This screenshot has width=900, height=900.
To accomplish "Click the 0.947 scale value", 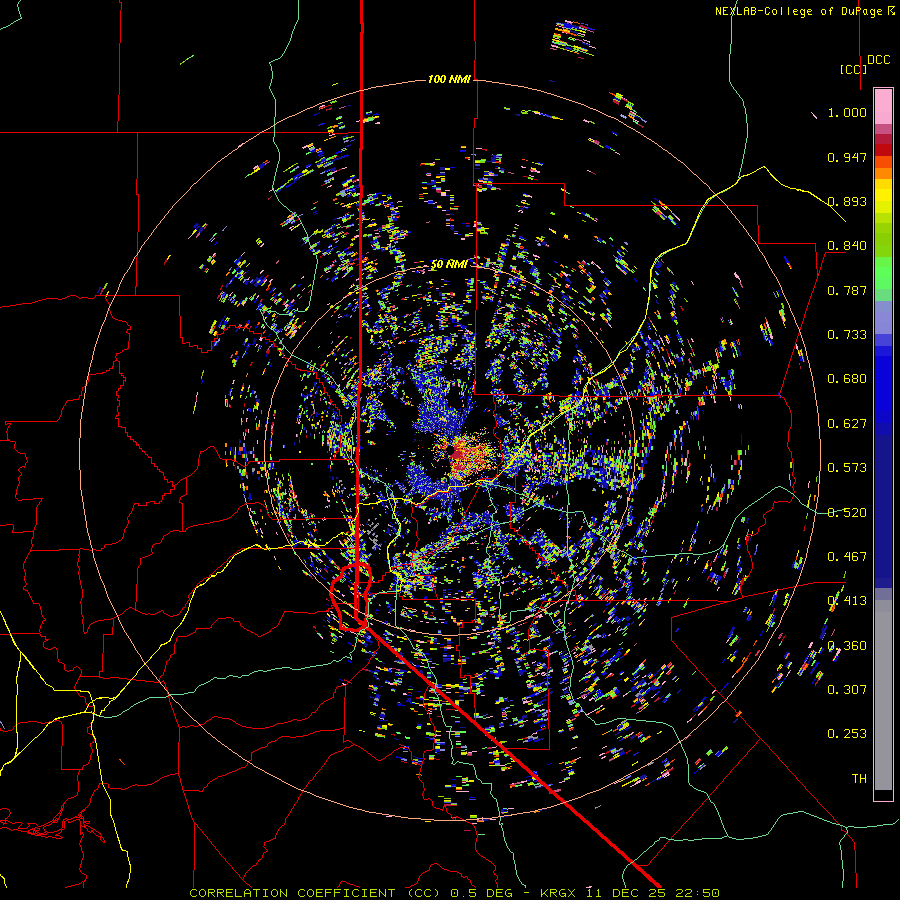I will [847, 157].
